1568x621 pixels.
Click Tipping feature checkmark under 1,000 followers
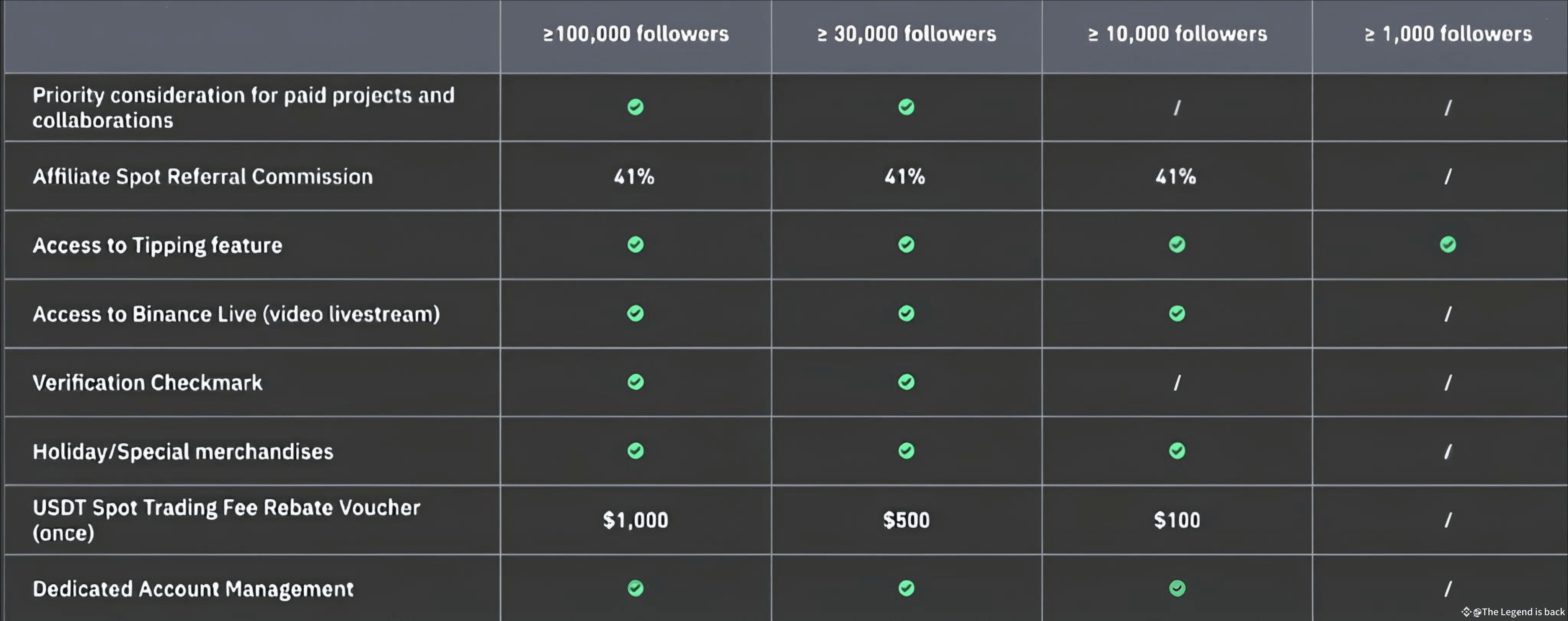tap(1447, 244)
